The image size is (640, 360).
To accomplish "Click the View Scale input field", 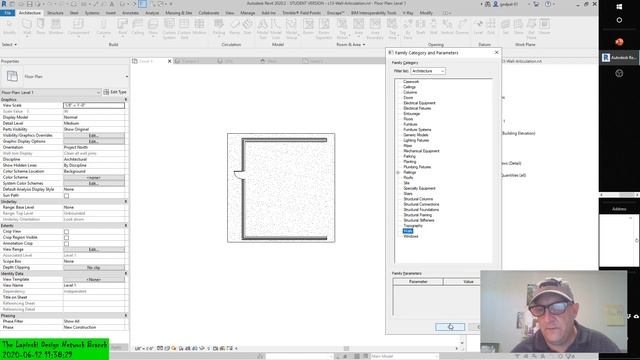I will pyautogui.click(x=94, y=105).
